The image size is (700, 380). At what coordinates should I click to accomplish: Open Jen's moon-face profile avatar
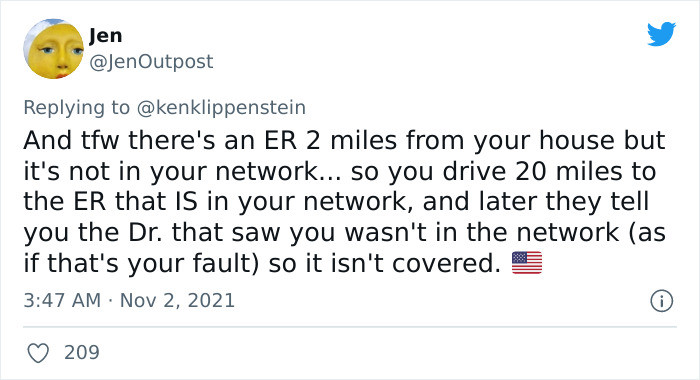(54, 49)
